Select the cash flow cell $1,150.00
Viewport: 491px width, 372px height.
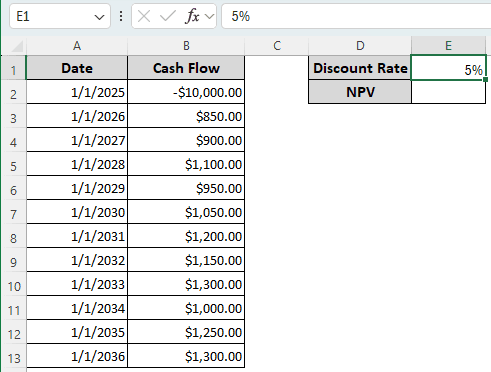point(186,260)
